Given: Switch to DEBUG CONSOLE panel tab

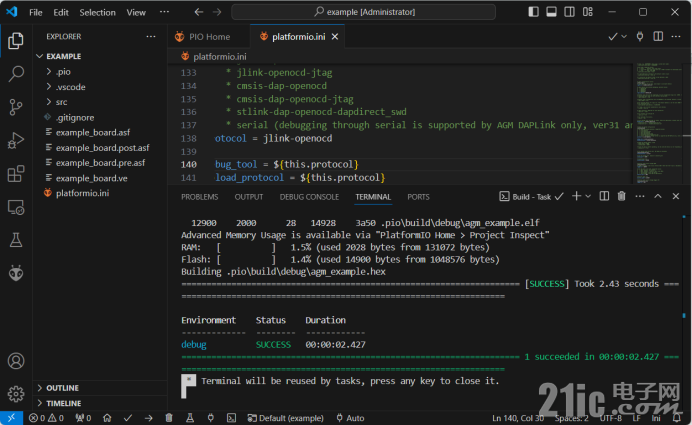Looking at the screenshot, I should coord(309,197).
